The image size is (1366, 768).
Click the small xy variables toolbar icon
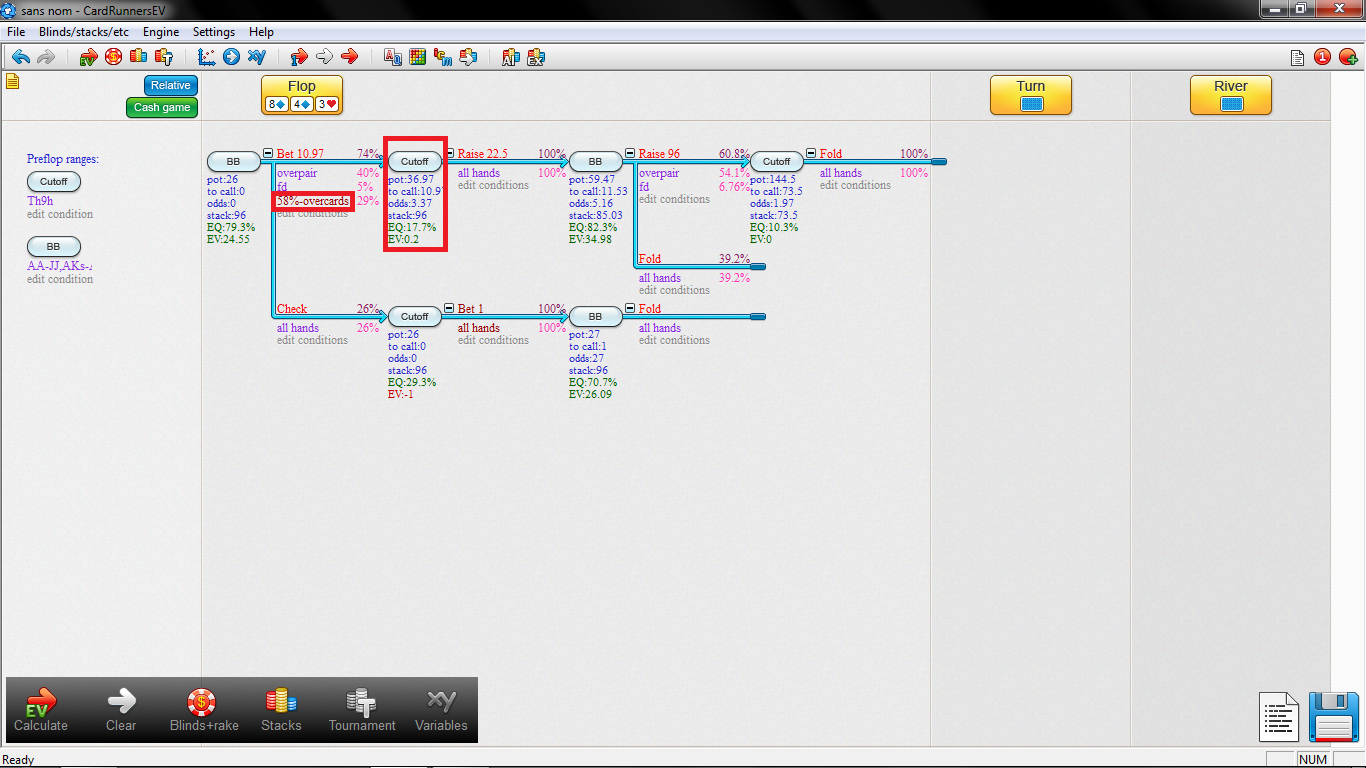point(257,57)
